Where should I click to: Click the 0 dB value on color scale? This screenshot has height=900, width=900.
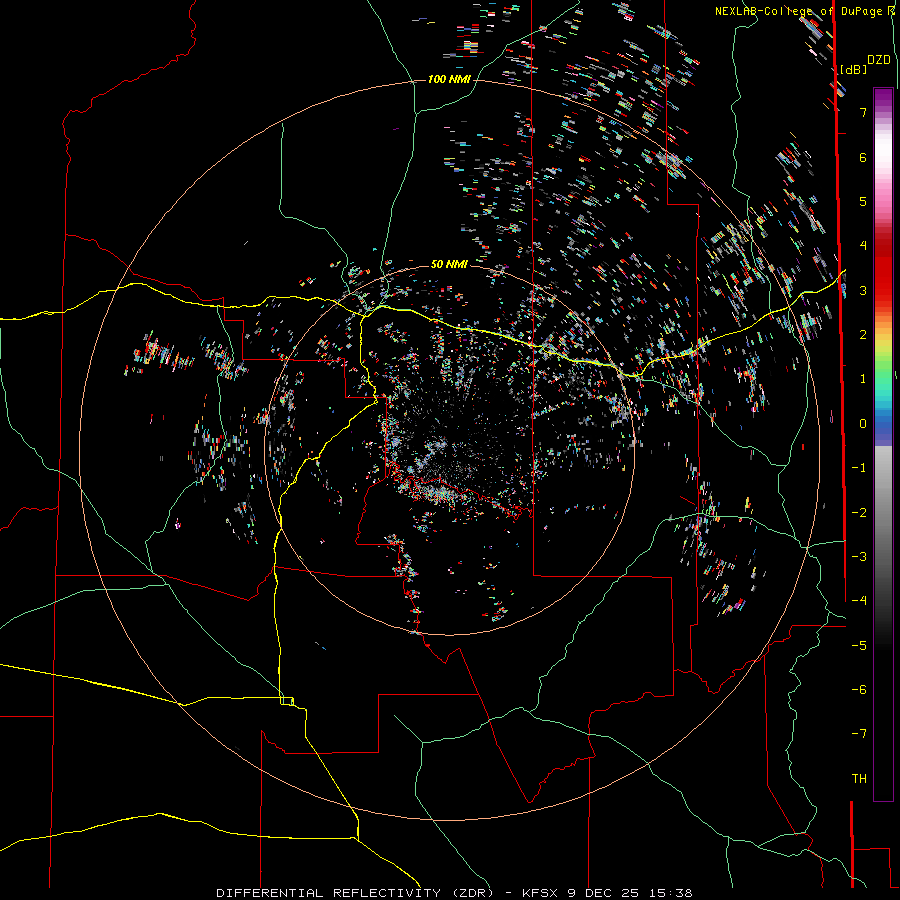coord(863,424)
